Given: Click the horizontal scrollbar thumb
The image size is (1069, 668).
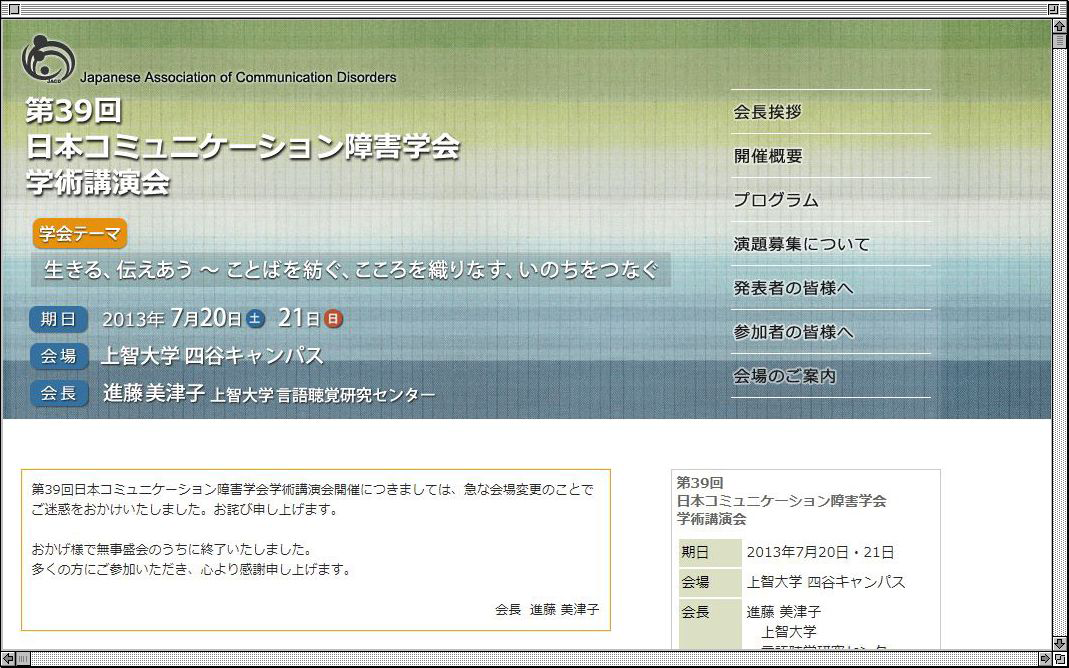Looking at the screenshot, I should click(x=22, y=658).
